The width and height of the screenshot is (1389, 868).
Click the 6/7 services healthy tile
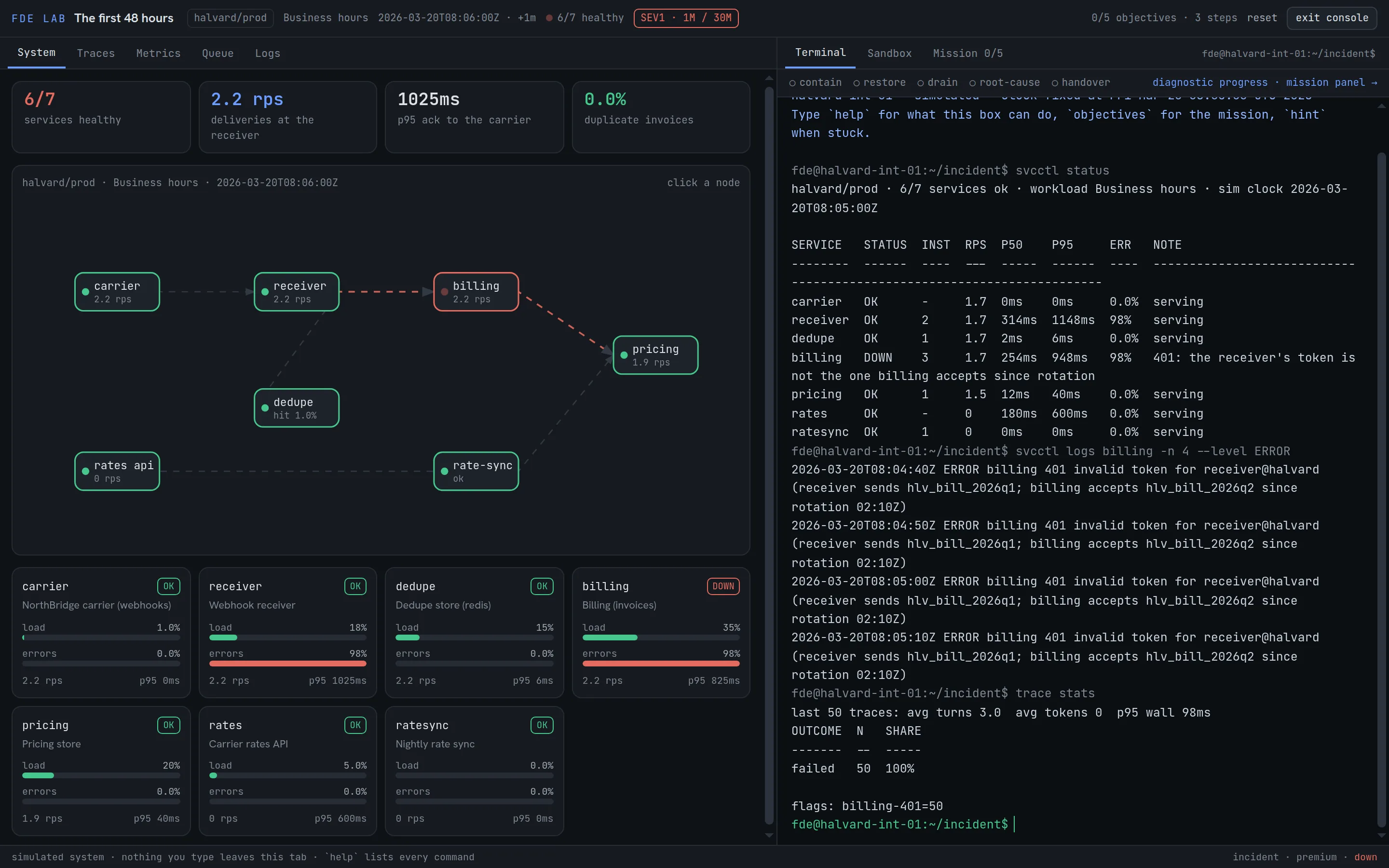[101, 117]
